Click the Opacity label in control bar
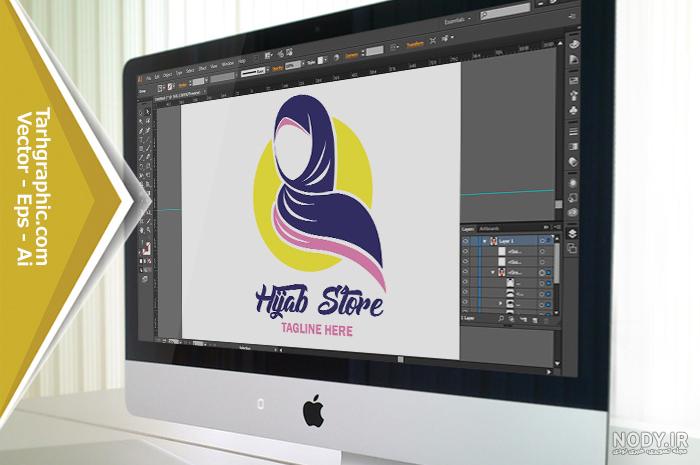 click(x=277, y=68)
